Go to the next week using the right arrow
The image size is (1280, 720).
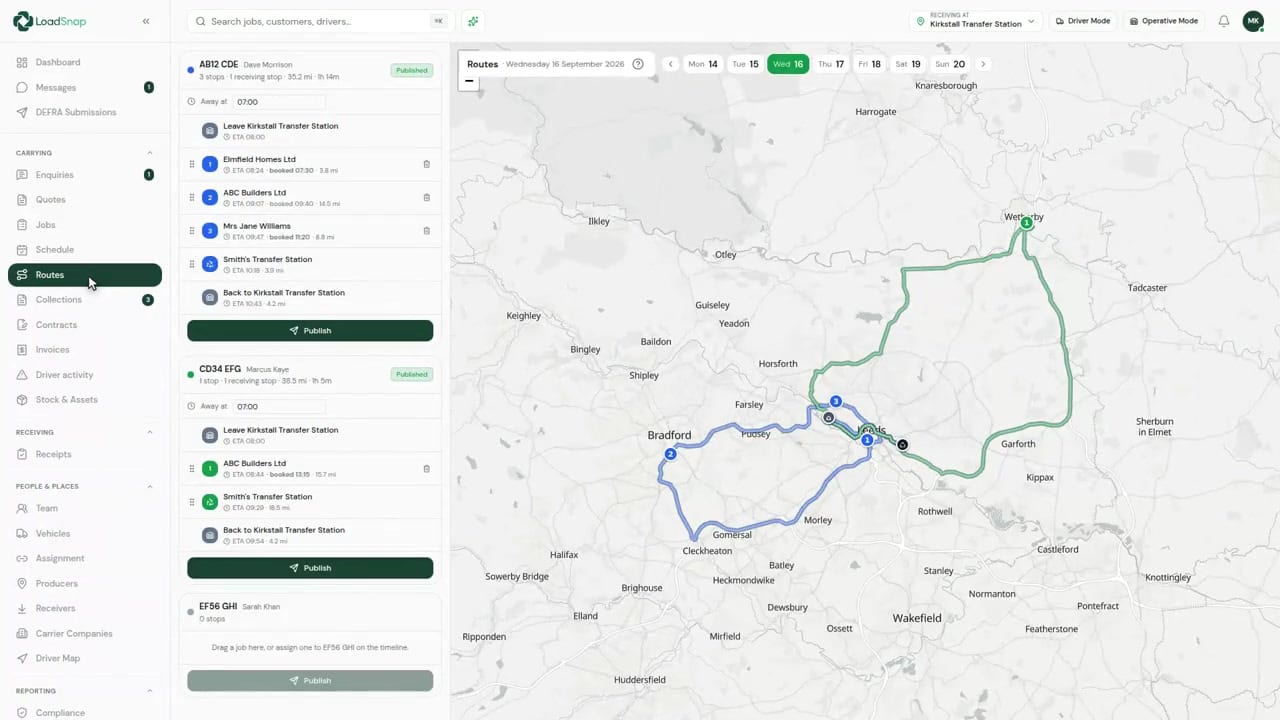(x=983, y=64)
